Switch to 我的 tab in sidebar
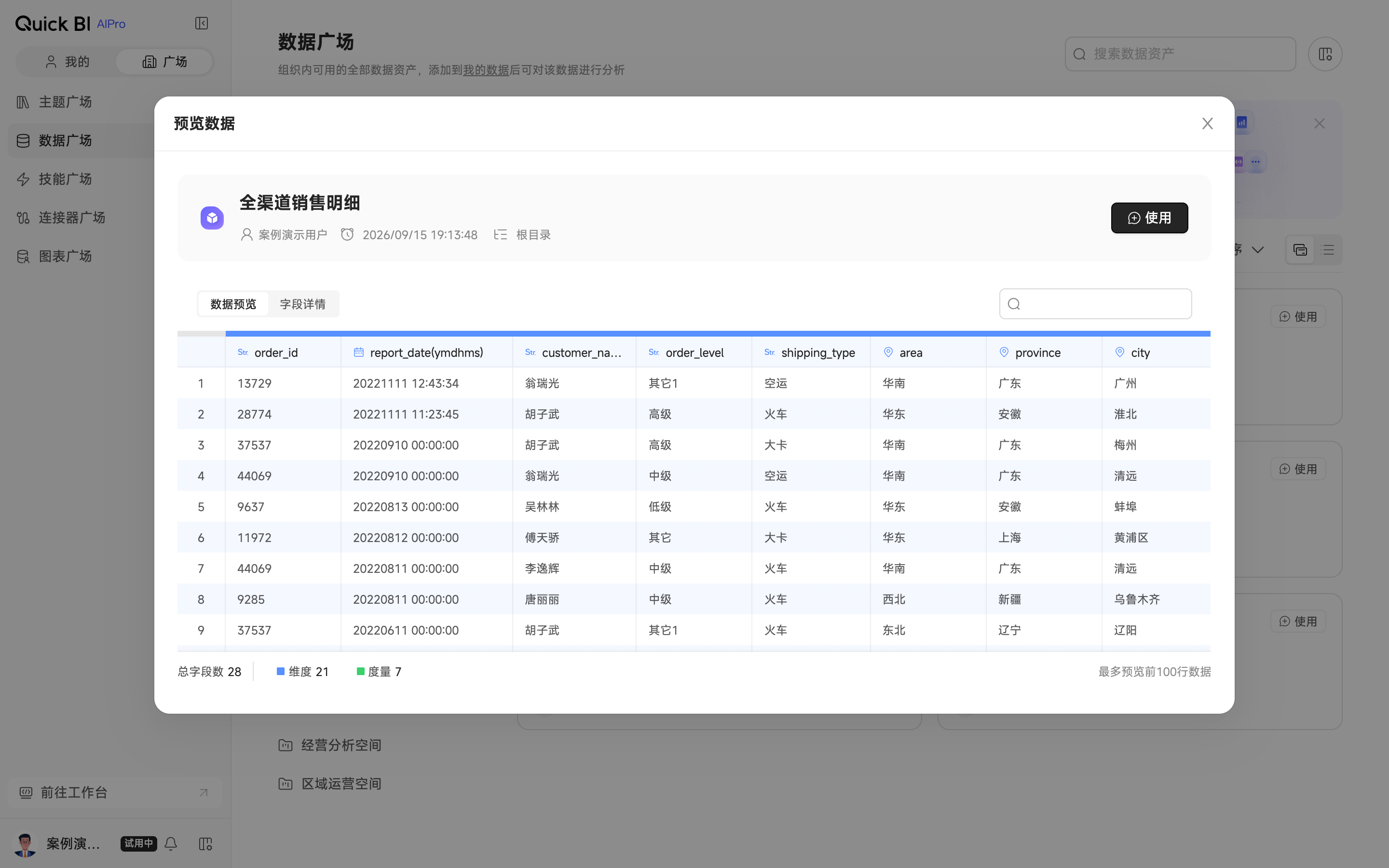 point(67,61)
